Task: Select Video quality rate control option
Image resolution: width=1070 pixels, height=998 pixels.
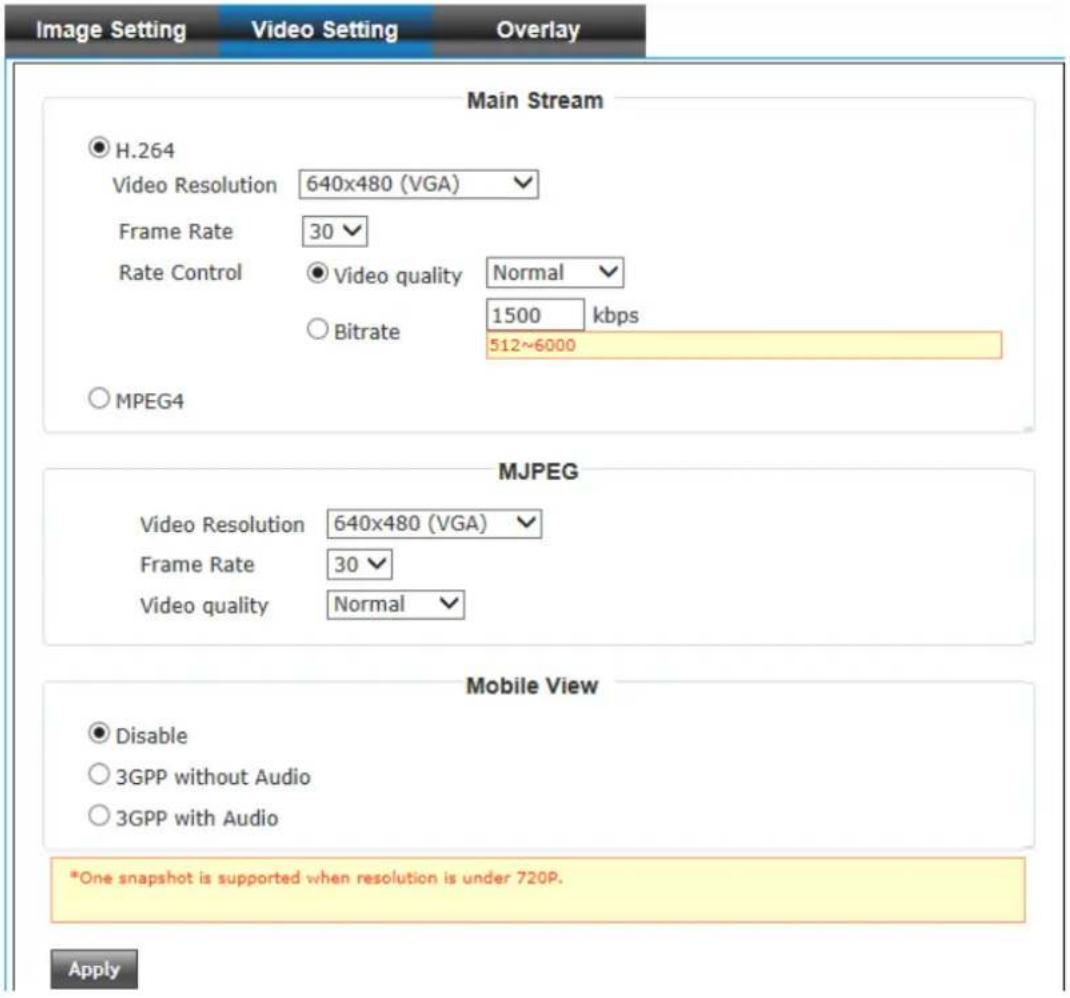Action: pos(317,273)
